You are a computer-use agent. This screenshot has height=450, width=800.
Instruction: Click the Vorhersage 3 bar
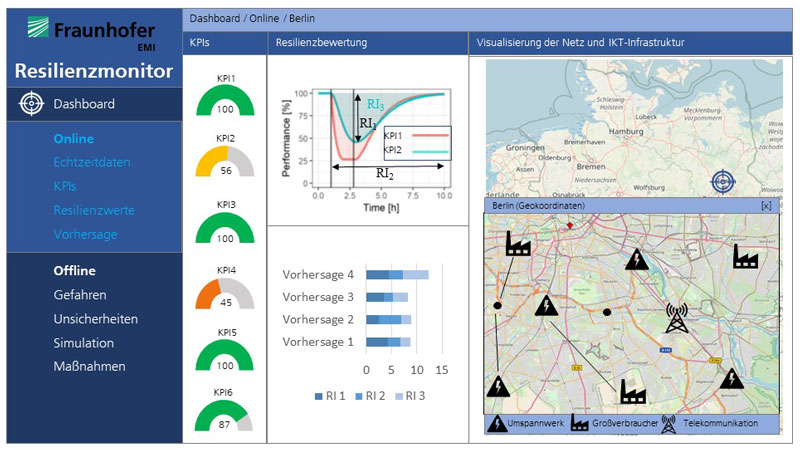(387, 297)
